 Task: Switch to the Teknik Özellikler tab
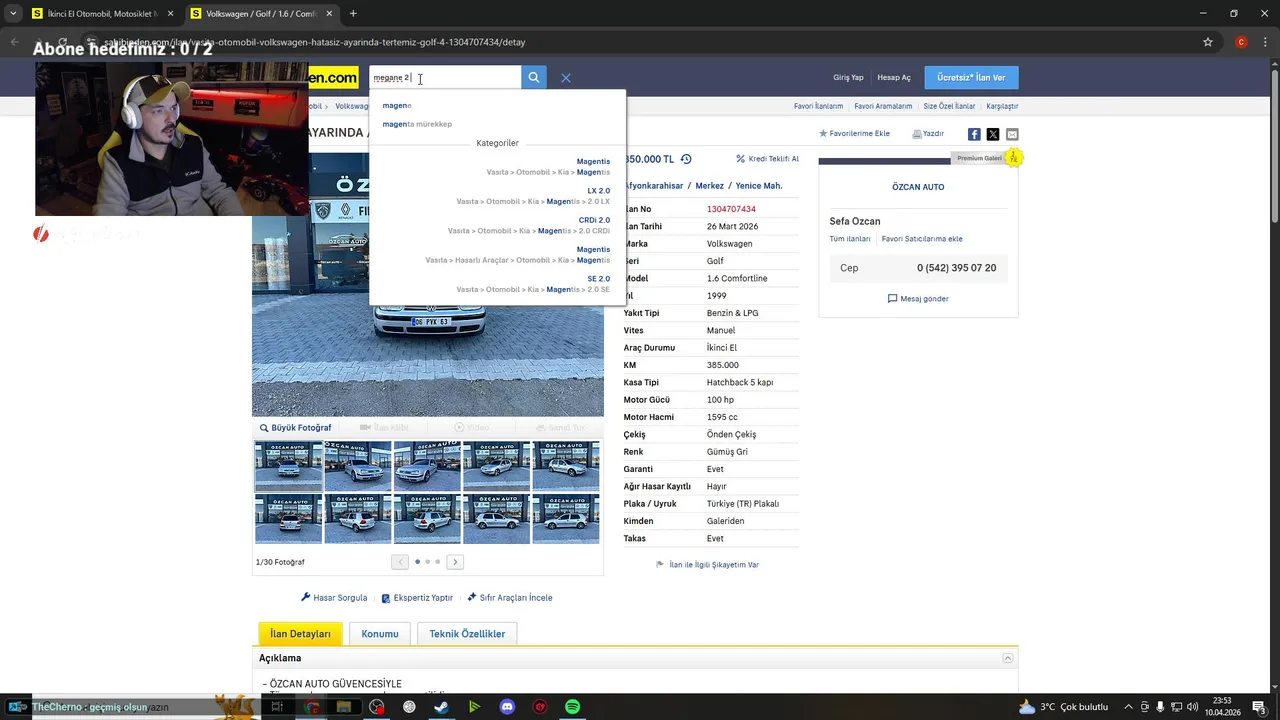click(467, 634)
